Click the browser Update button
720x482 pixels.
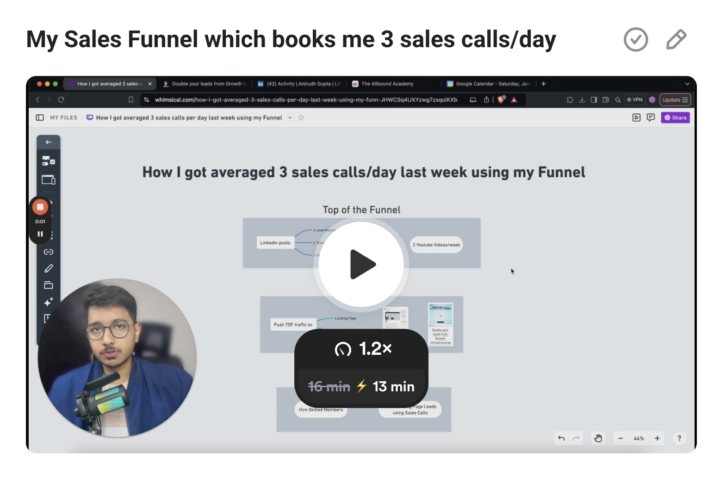point(675,100)
